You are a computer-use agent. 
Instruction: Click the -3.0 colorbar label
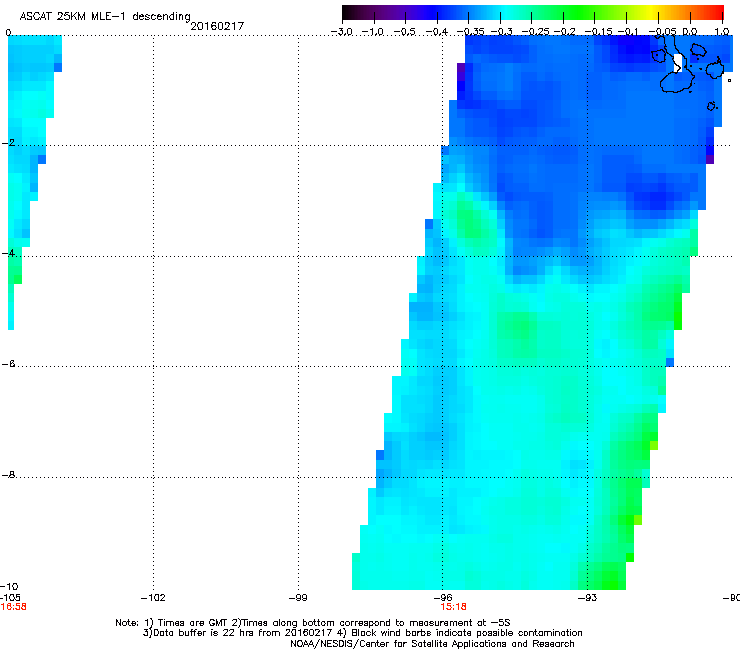tap(342, 32)
